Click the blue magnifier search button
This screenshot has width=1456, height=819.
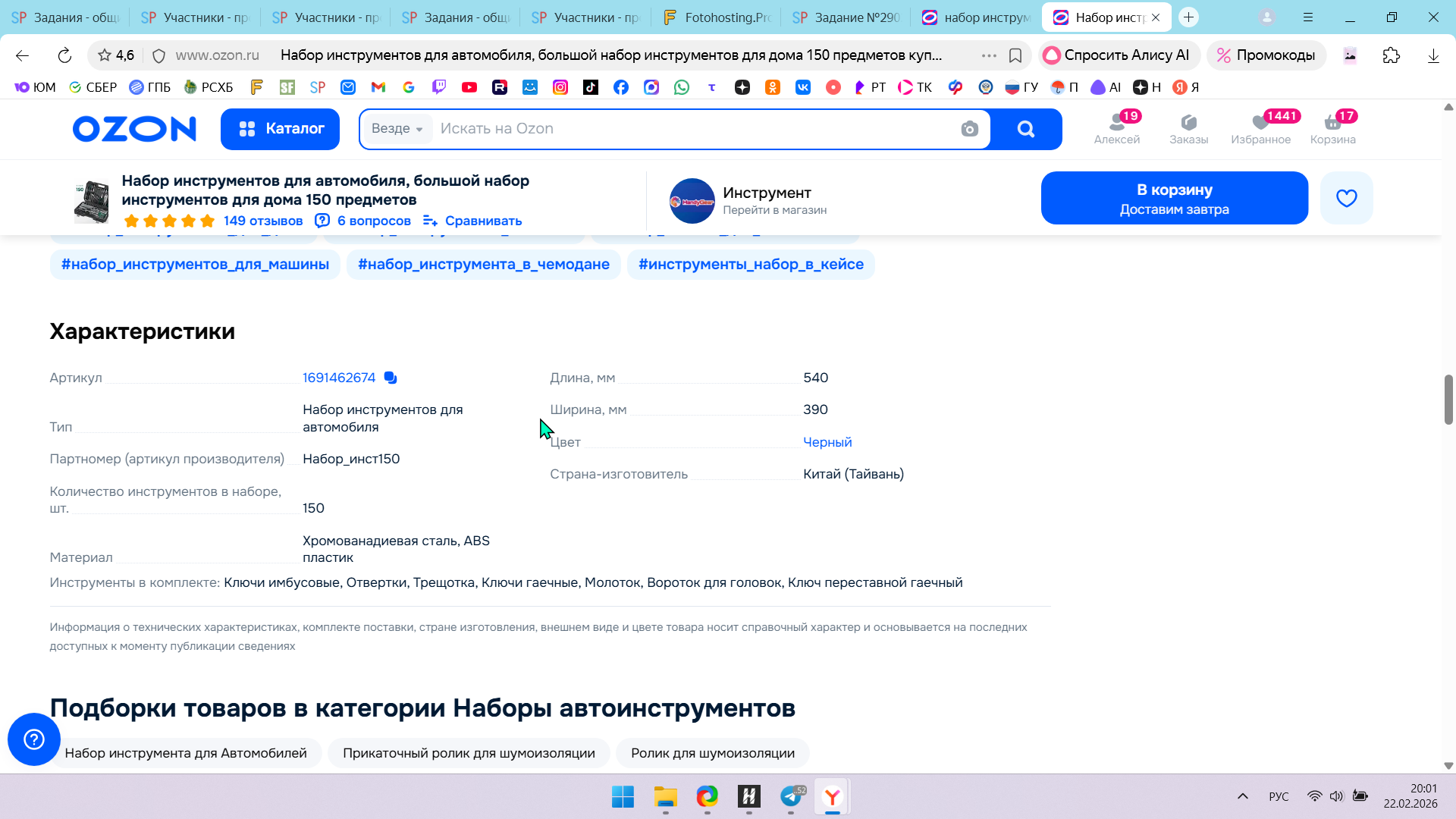(x=1026, y=129)
